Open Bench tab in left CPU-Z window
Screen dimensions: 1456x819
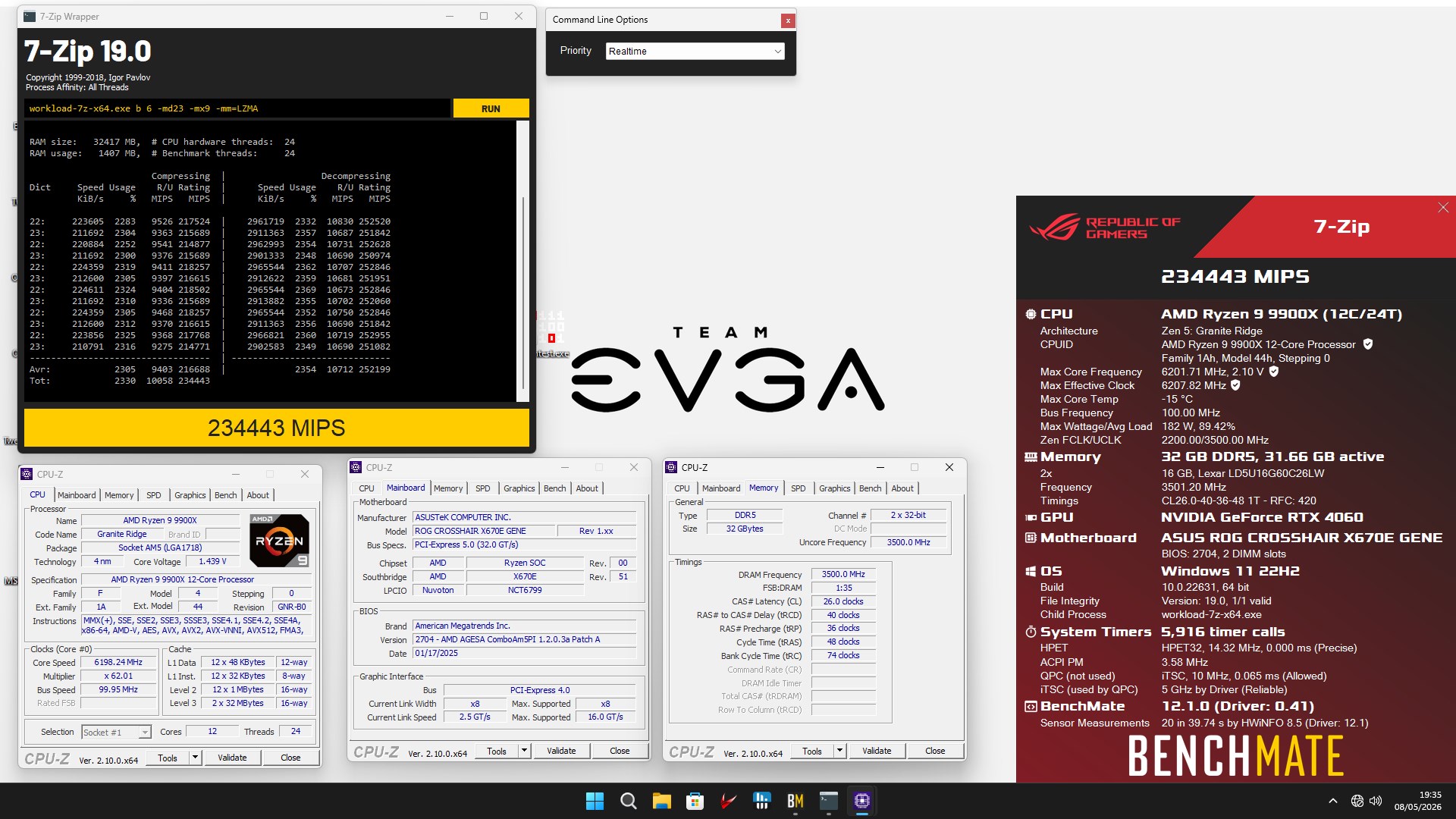click(x=225, y=495)
